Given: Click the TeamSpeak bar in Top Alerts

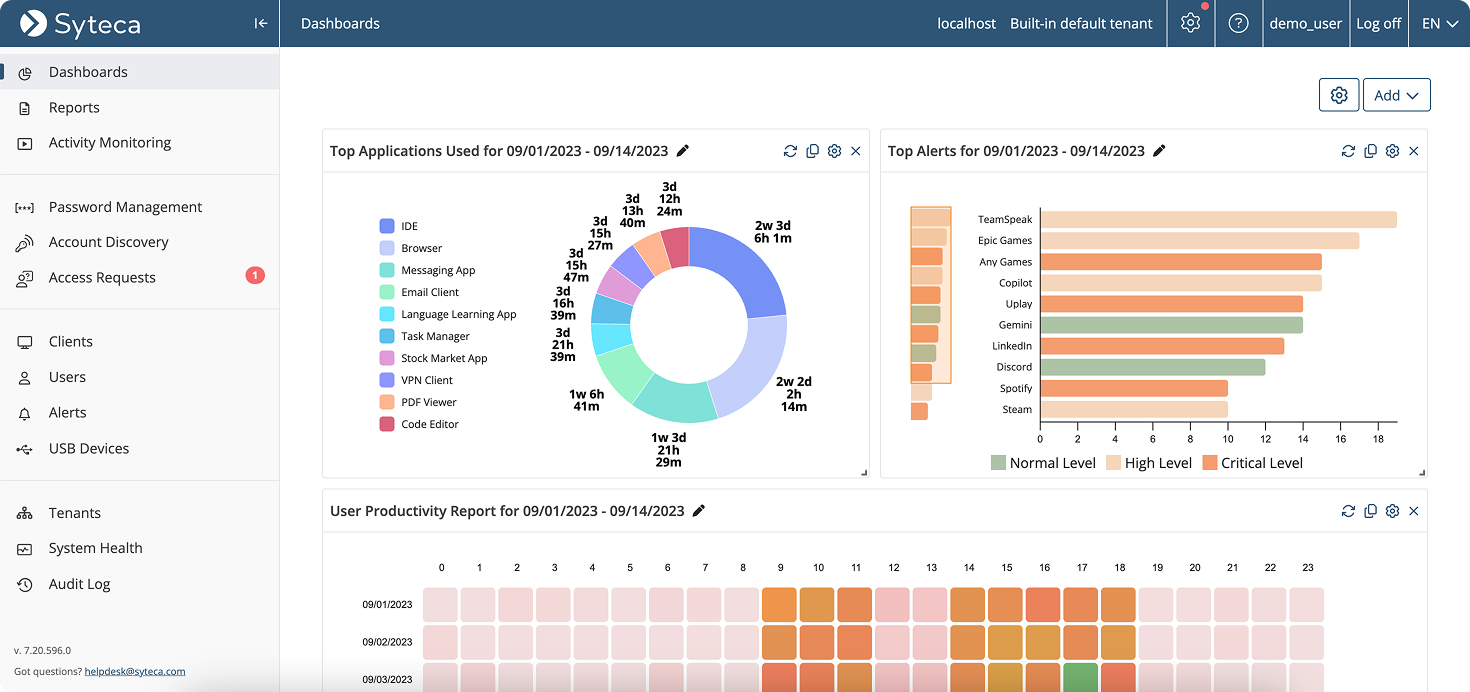Looking at the screenshot, I should tap(1218, 220).
